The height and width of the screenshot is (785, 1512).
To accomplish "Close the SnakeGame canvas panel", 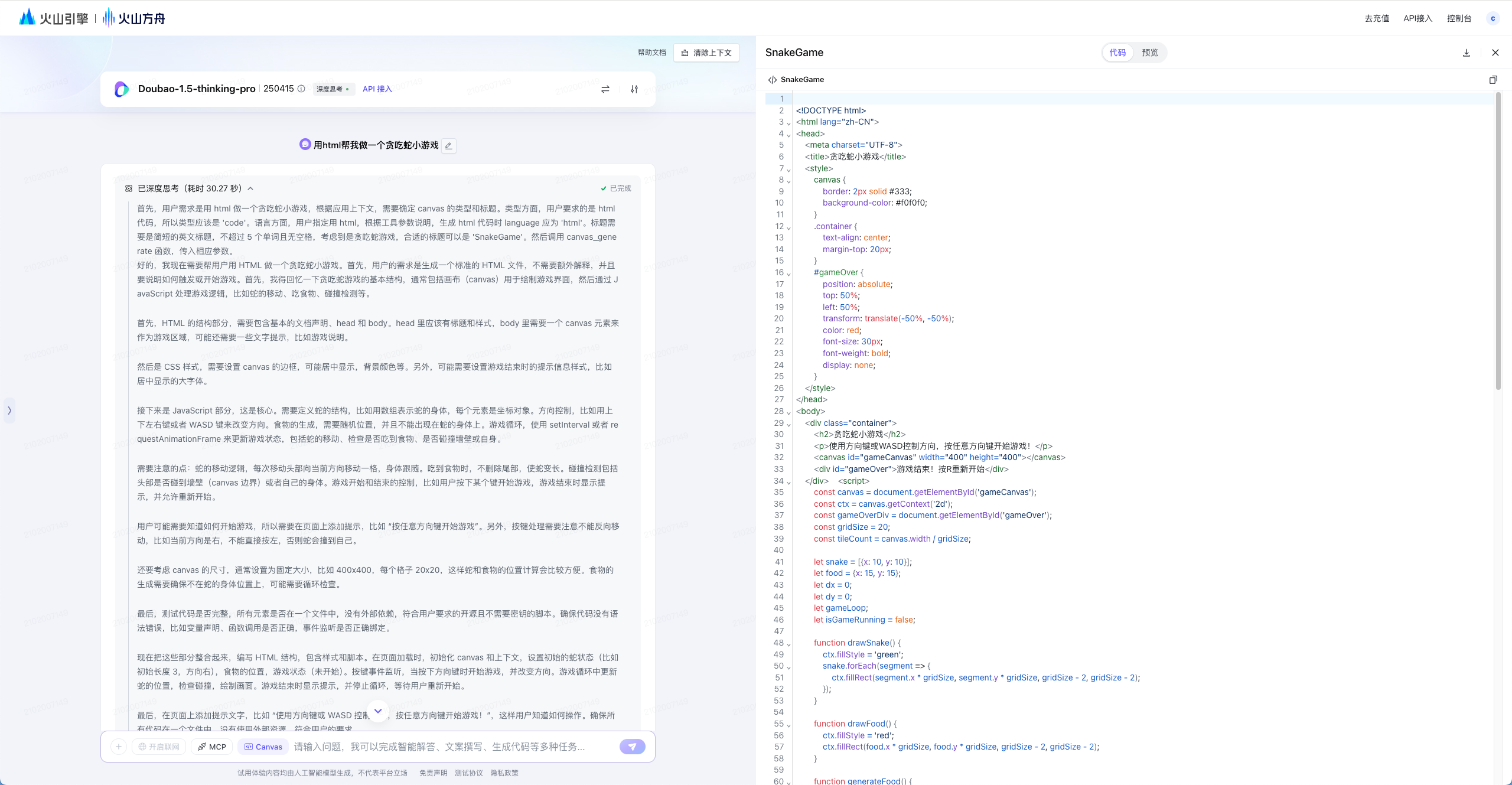I will pyautogui.click(x=1495, y=53).
